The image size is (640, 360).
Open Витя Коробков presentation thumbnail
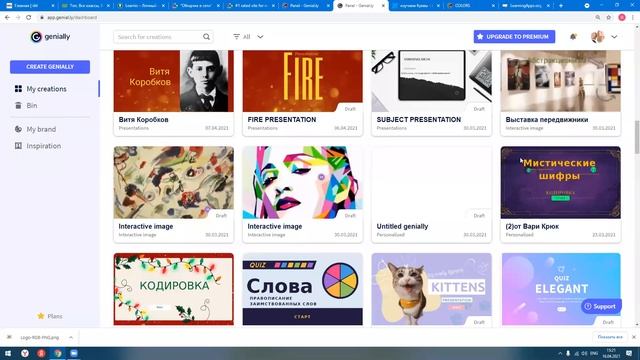click(173, 81)
